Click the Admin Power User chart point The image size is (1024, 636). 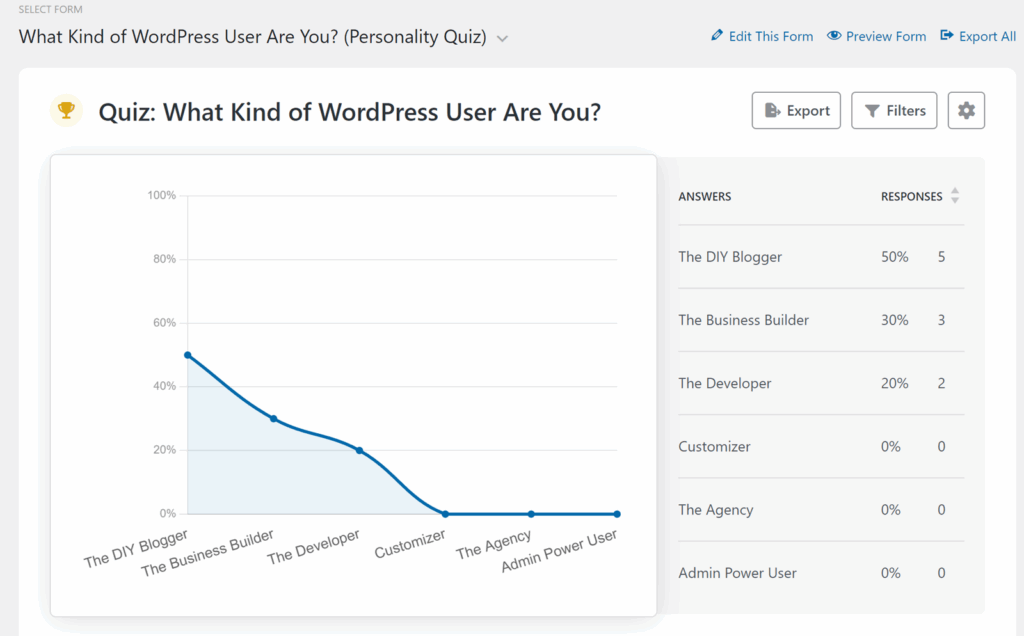tap(617, 514)
